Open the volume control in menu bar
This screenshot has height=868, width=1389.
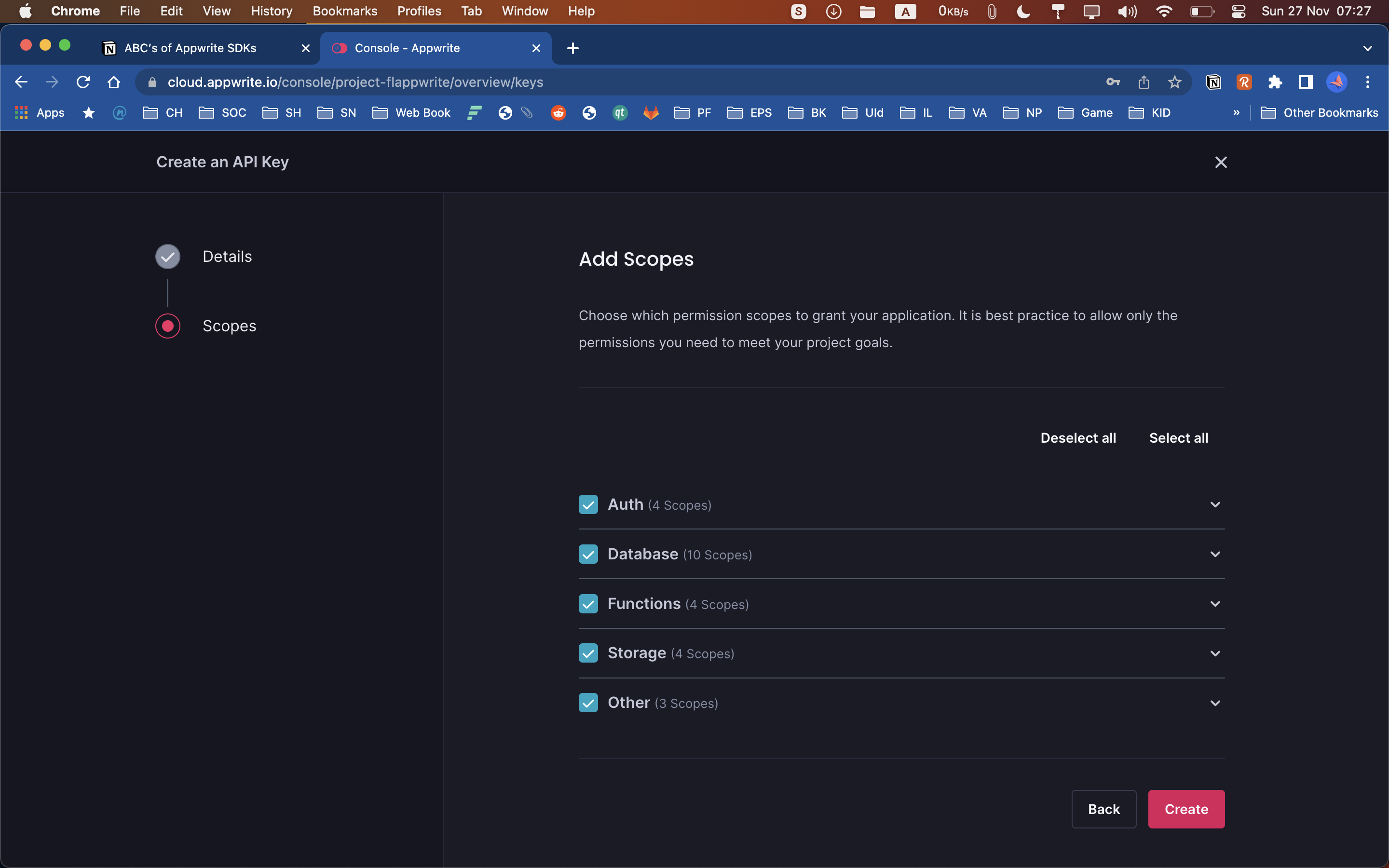pyautogui.click(x=1127, y=11)
